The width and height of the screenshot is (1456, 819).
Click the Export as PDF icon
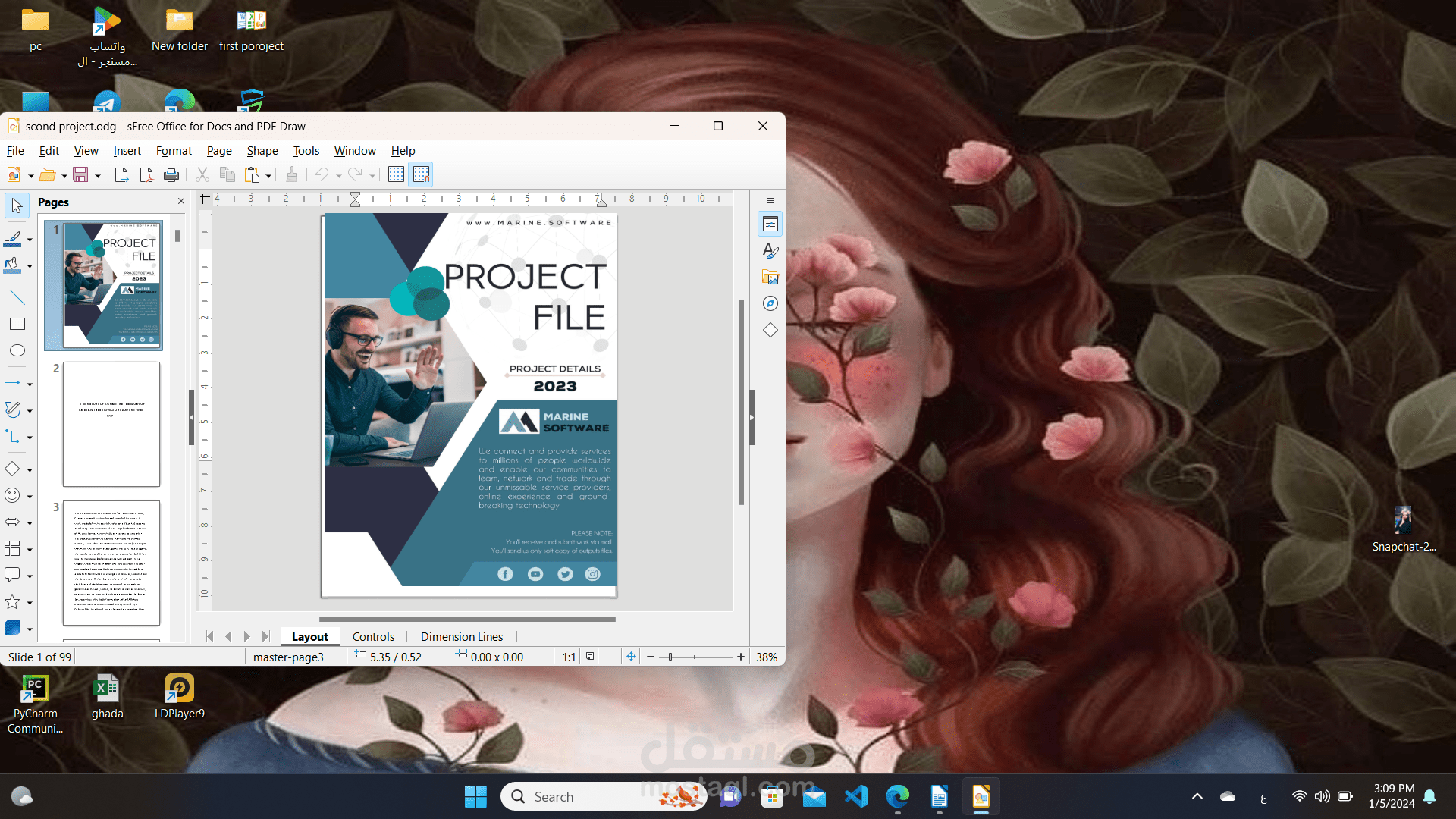coord(146,175)
